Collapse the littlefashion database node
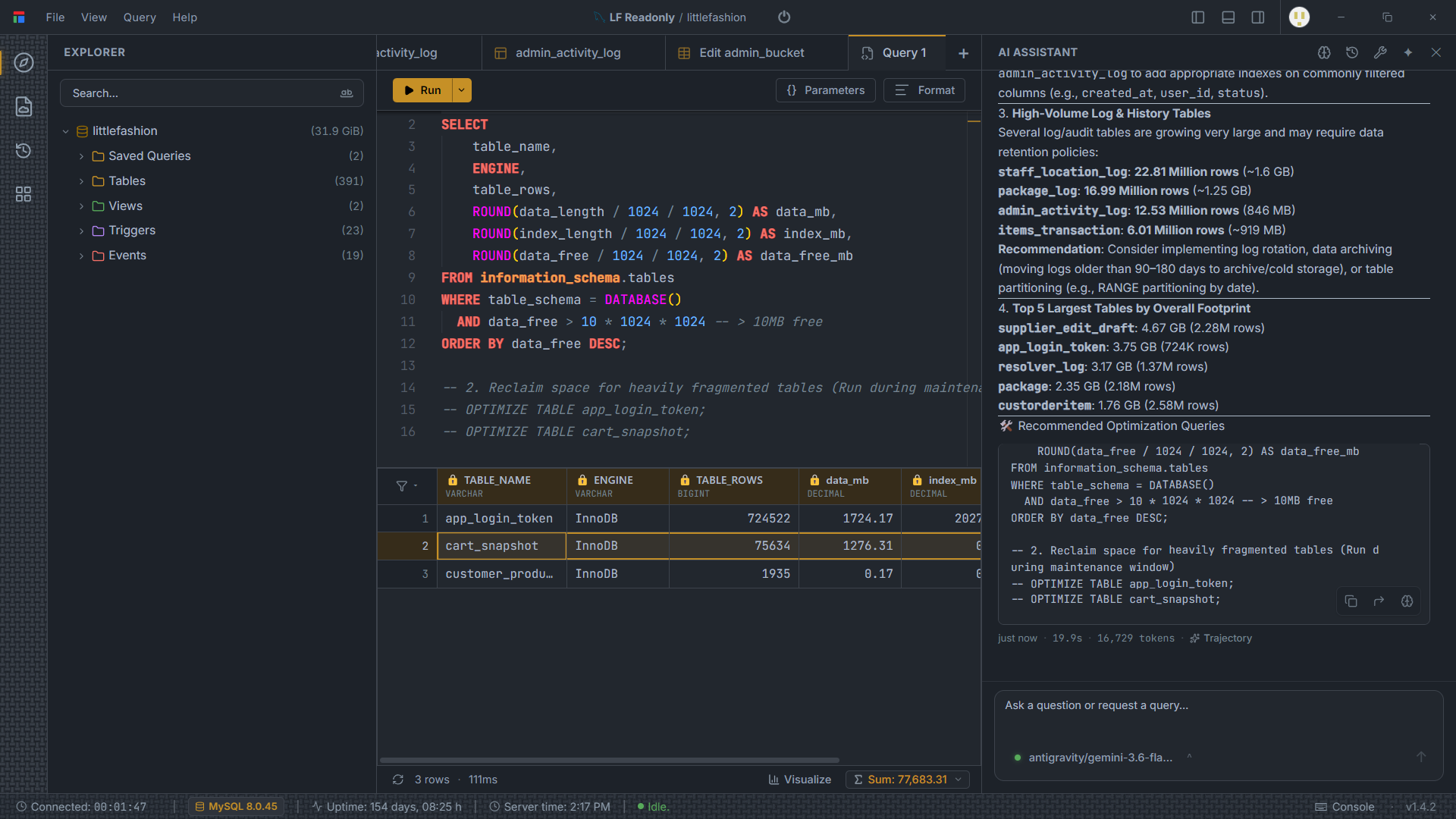This screenshot has width=1456, height=819. click(x=66, y=131)
